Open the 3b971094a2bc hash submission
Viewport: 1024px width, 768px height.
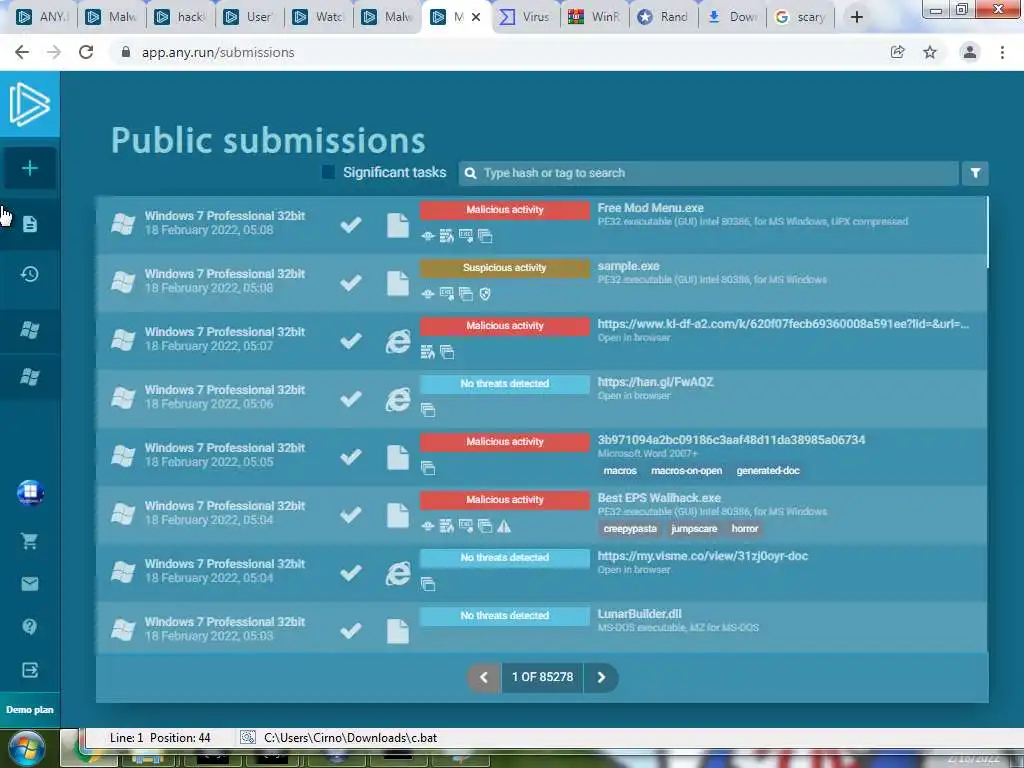point(731,440)
